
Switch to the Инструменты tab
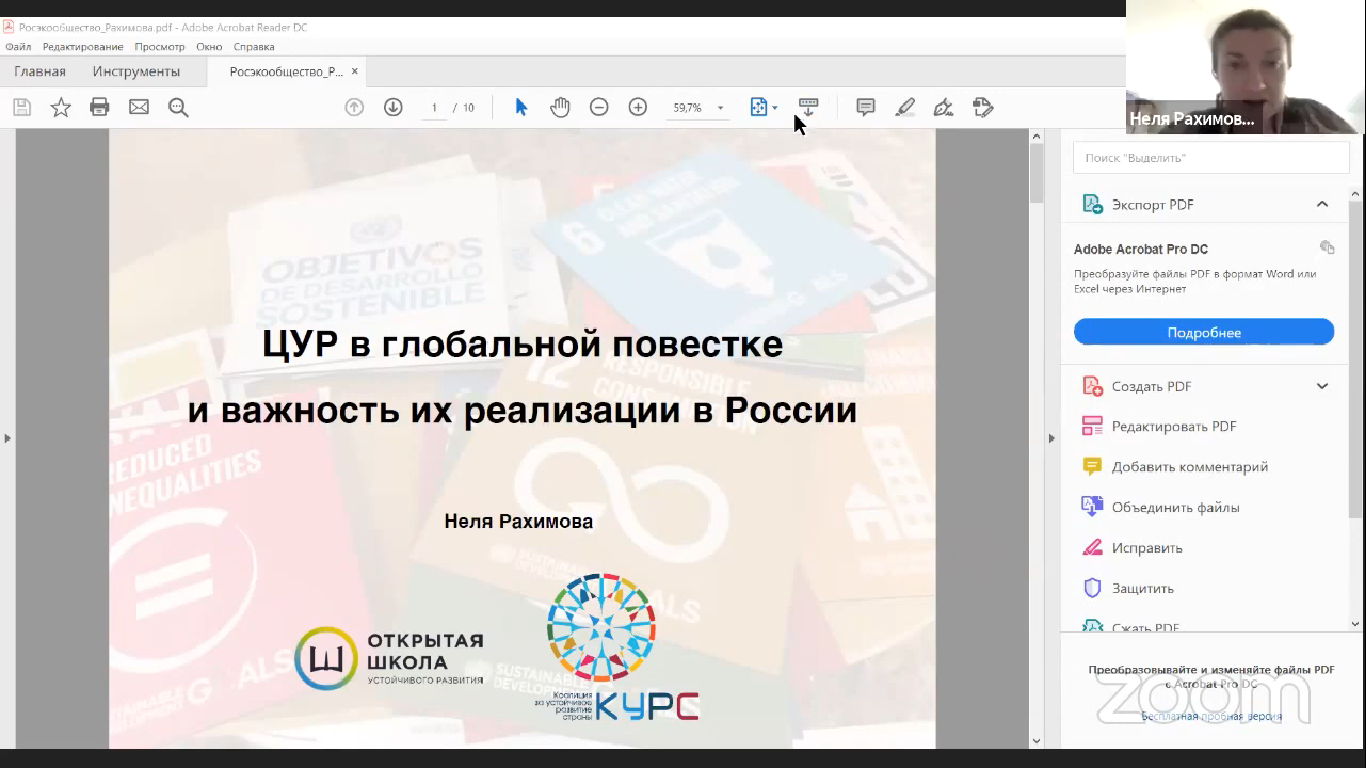[137, 72]
